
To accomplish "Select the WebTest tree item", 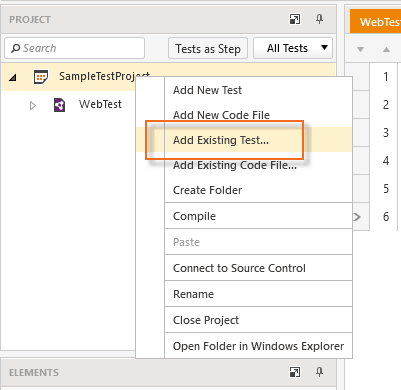I will [100, 104].
